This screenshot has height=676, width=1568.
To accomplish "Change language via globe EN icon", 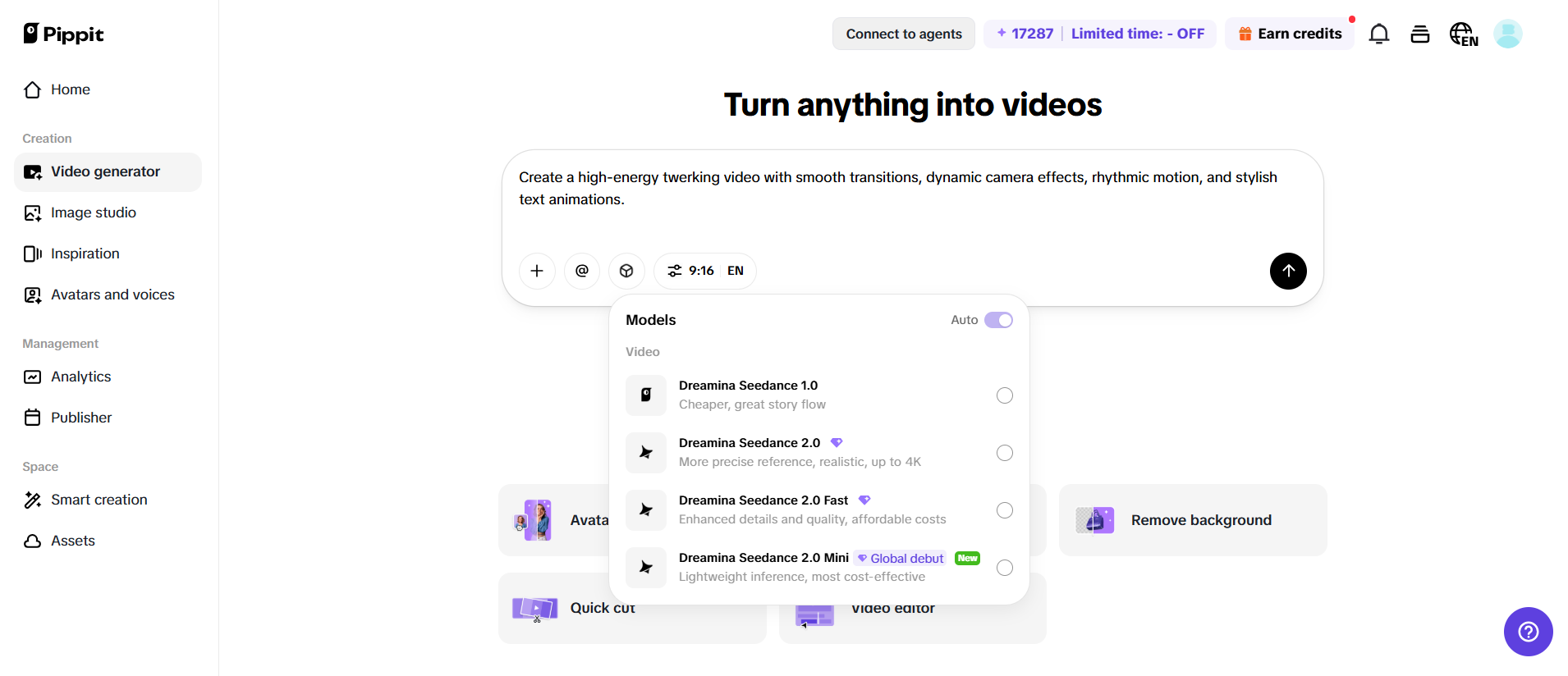I will [x=1464, y=34].
